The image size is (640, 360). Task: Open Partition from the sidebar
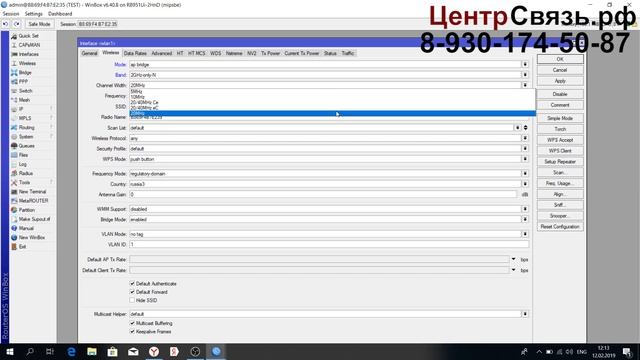27,210
